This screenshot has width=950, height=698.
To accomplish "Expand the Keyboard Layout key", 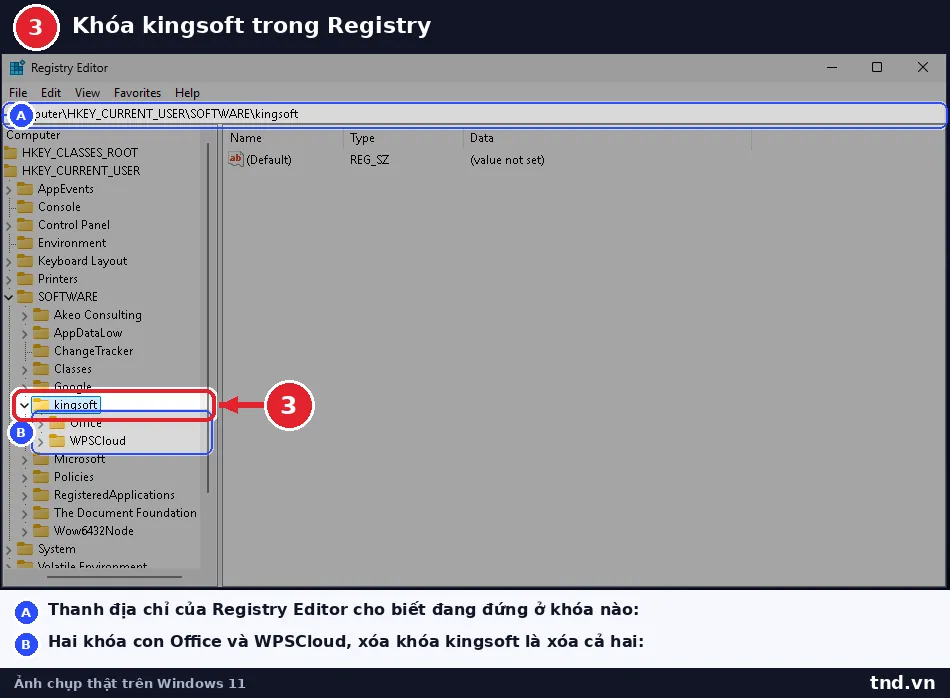I will [x=8, y=262].
